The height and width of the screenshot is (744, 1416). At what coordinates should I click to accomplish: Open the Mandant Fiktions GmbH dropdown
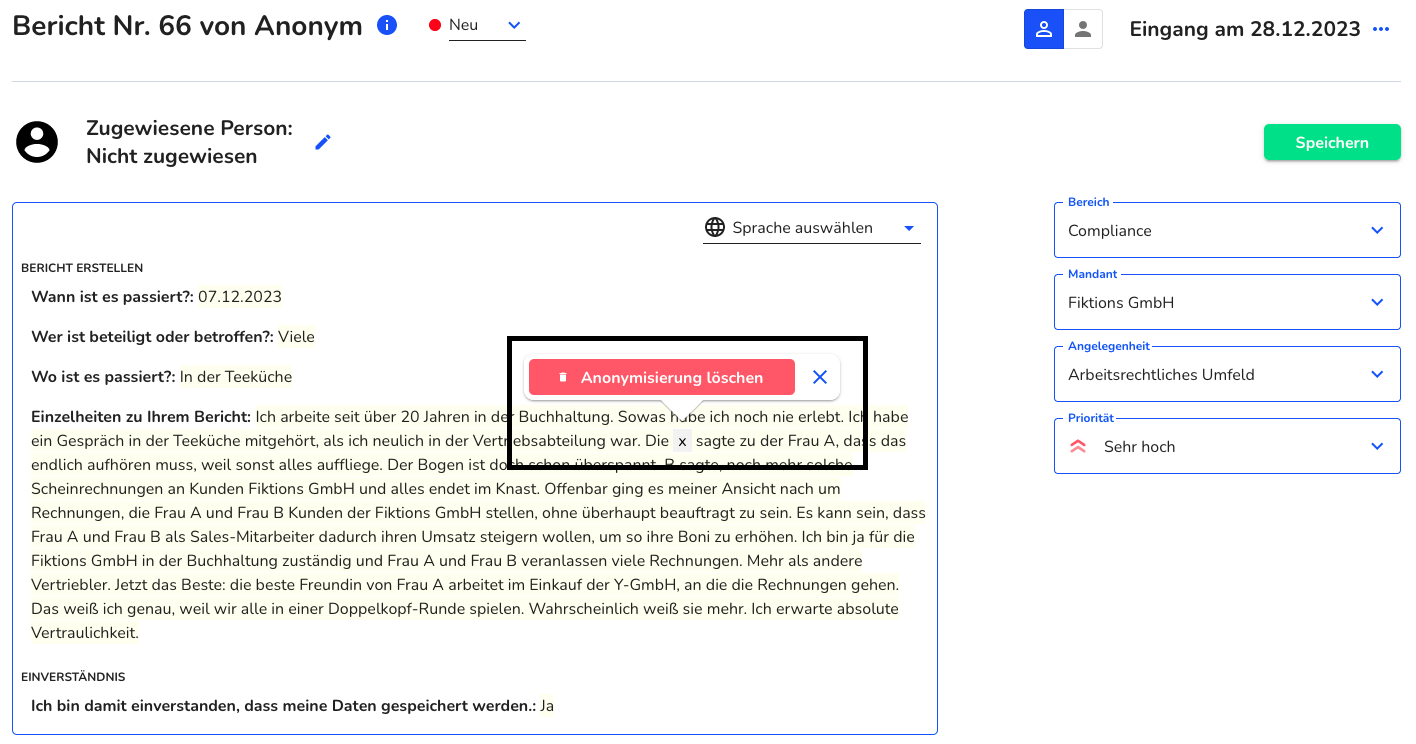[x=1227, y=302]
